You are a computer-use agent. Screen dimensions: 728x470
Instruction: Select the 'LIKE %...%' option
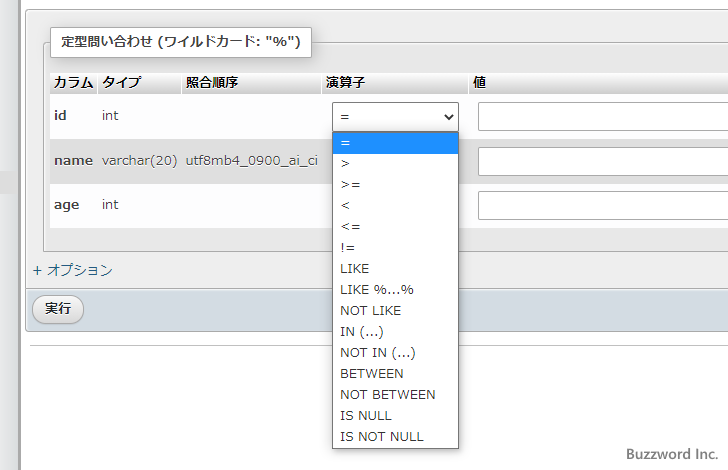point(395,290)
